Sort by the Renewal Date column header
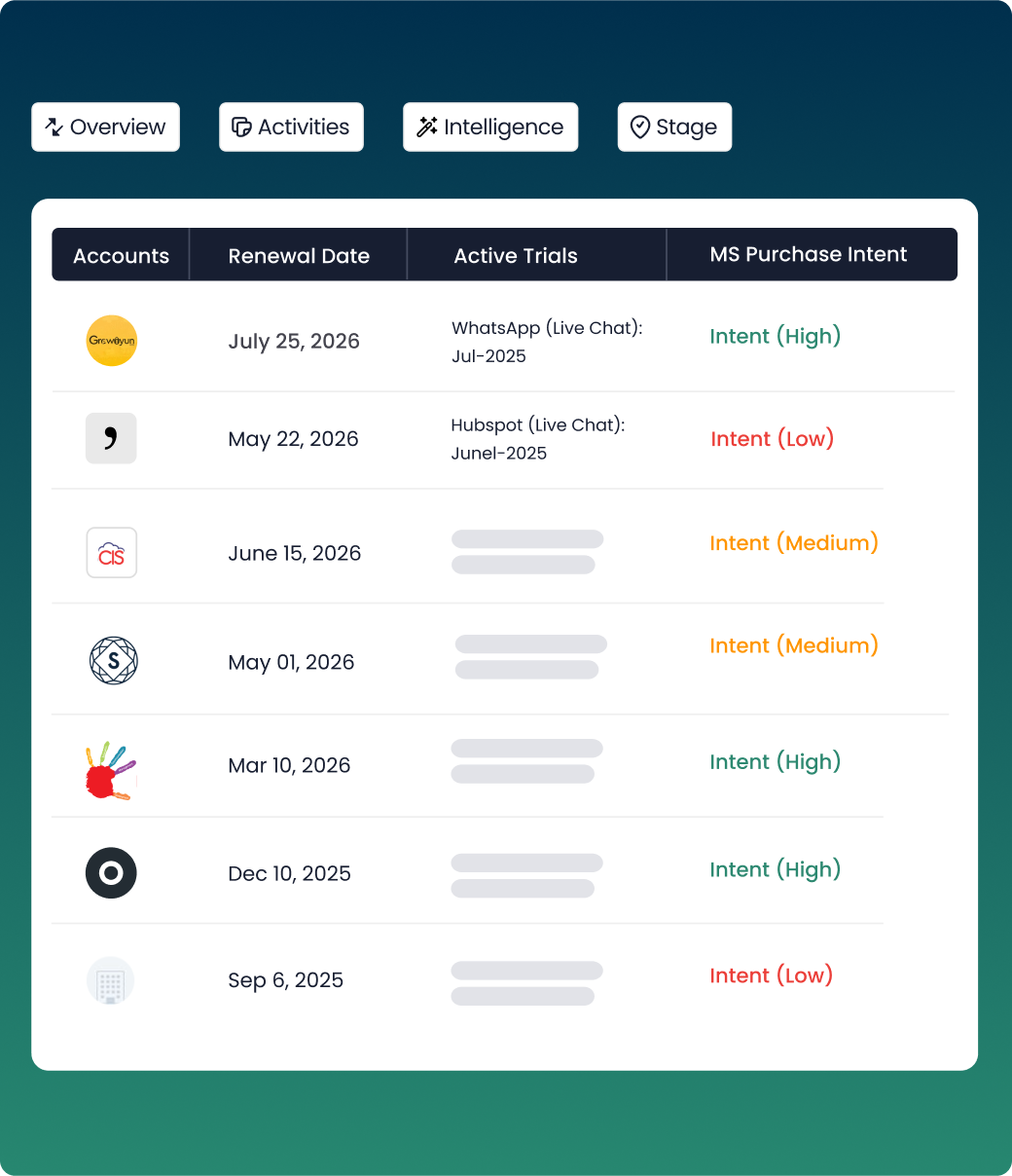Viewport: 1012px width, 1176px height. [299, 255]
